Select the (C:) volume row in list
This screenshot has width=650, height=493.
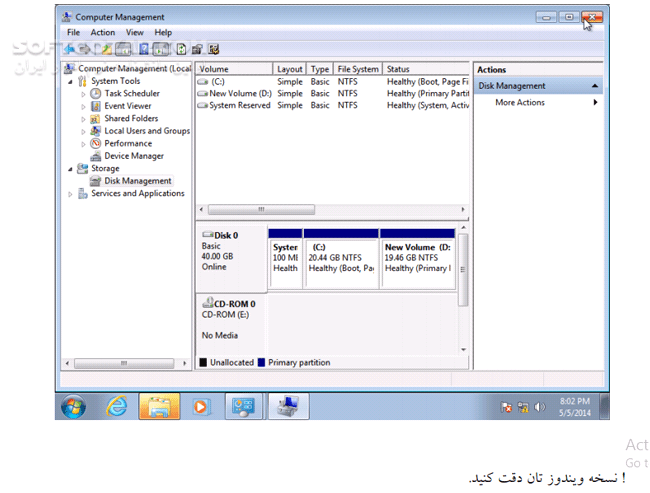(218, 81)
